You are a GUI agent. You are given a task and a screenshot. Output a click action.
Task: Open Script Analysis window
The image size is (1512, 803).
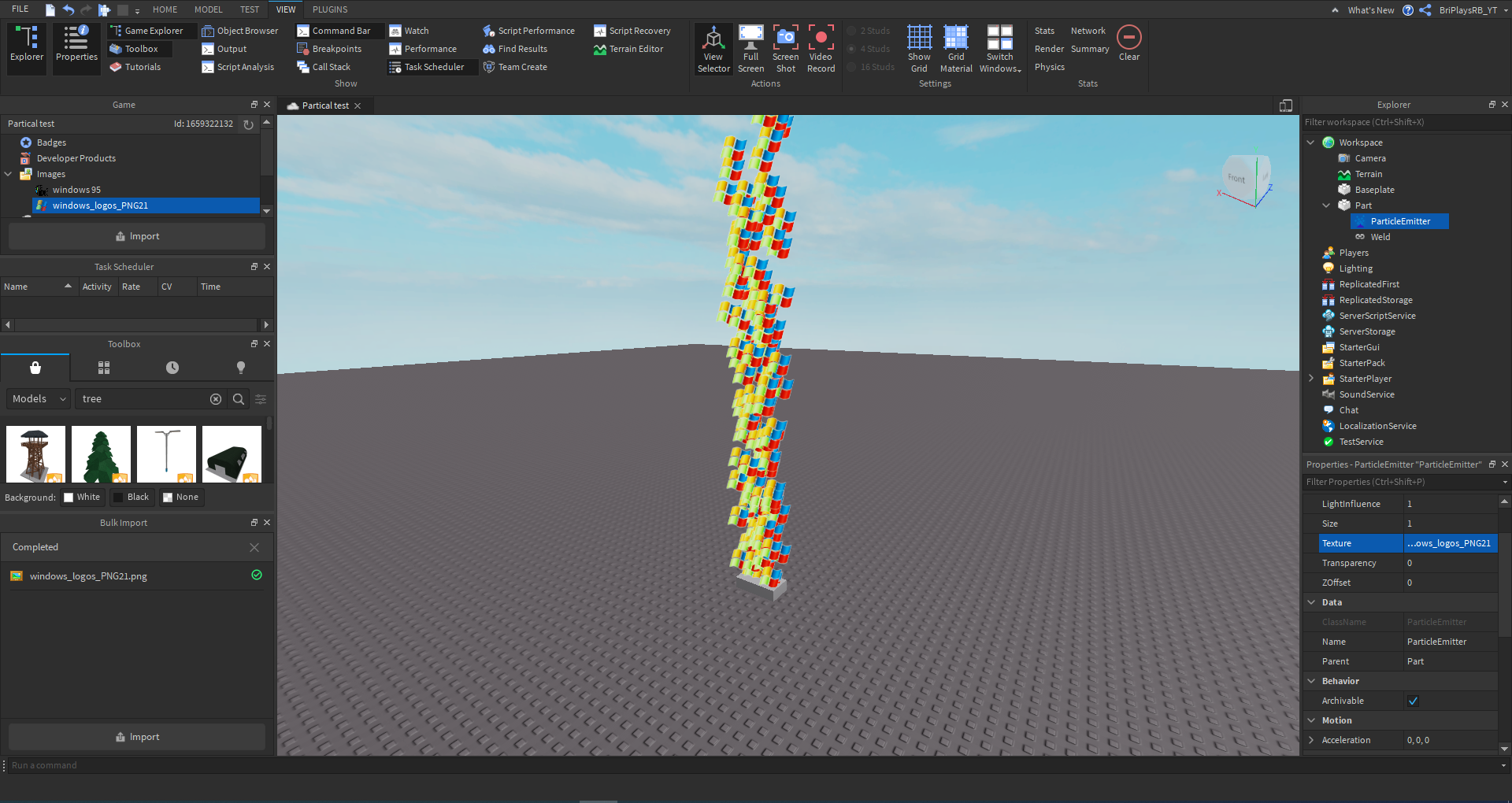tap(238, 67)
